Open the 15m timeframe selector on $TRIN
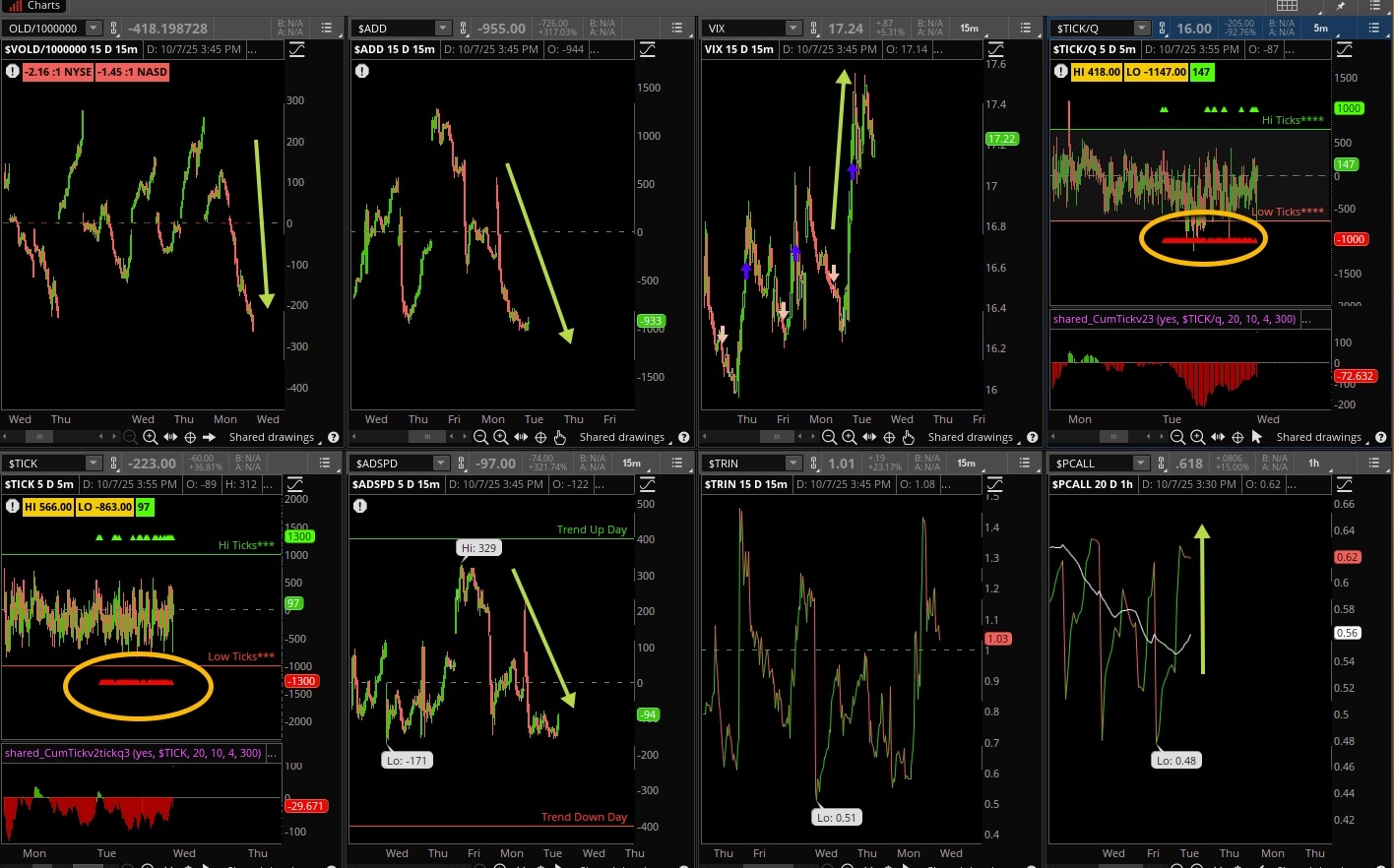Screen dimensions: 1394x868 point(967,464)
